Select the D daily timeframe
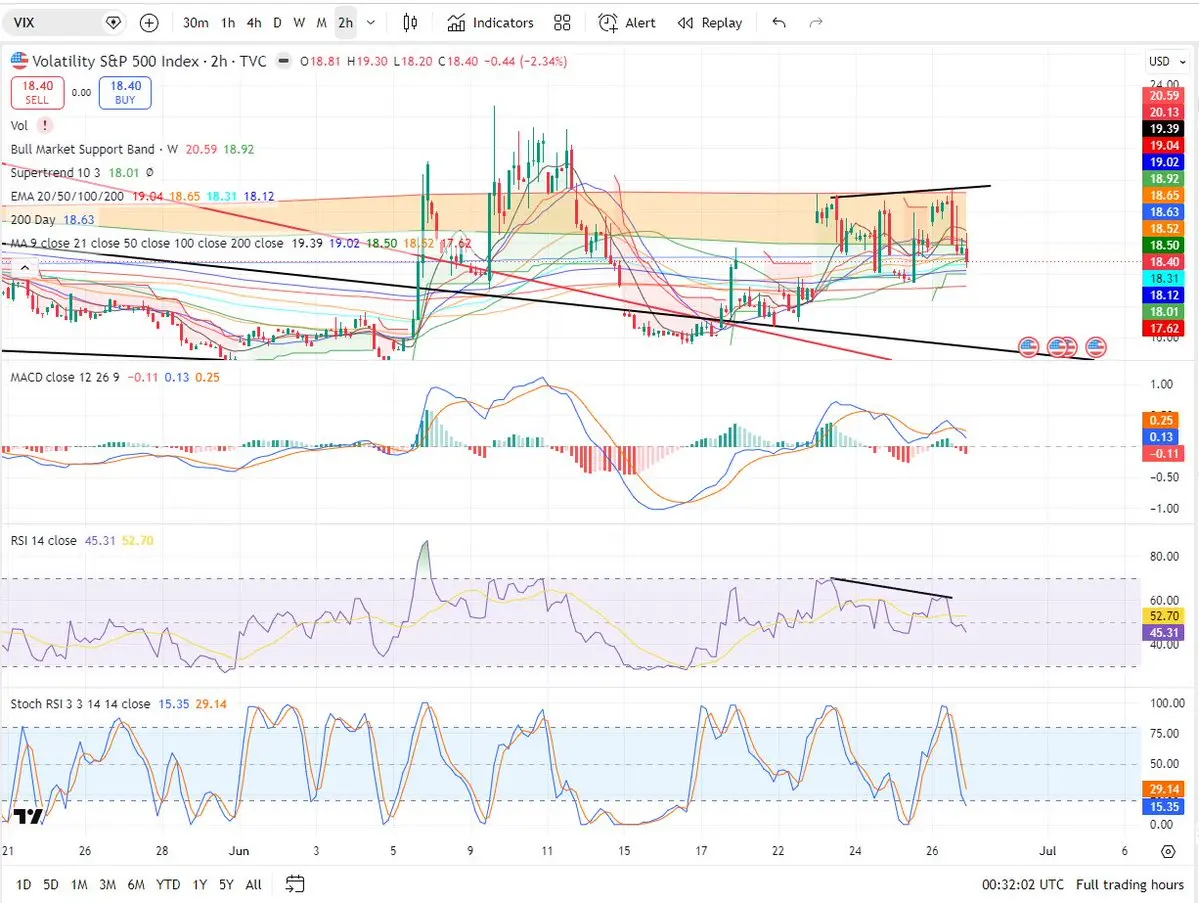 click(x=277, y=23)
